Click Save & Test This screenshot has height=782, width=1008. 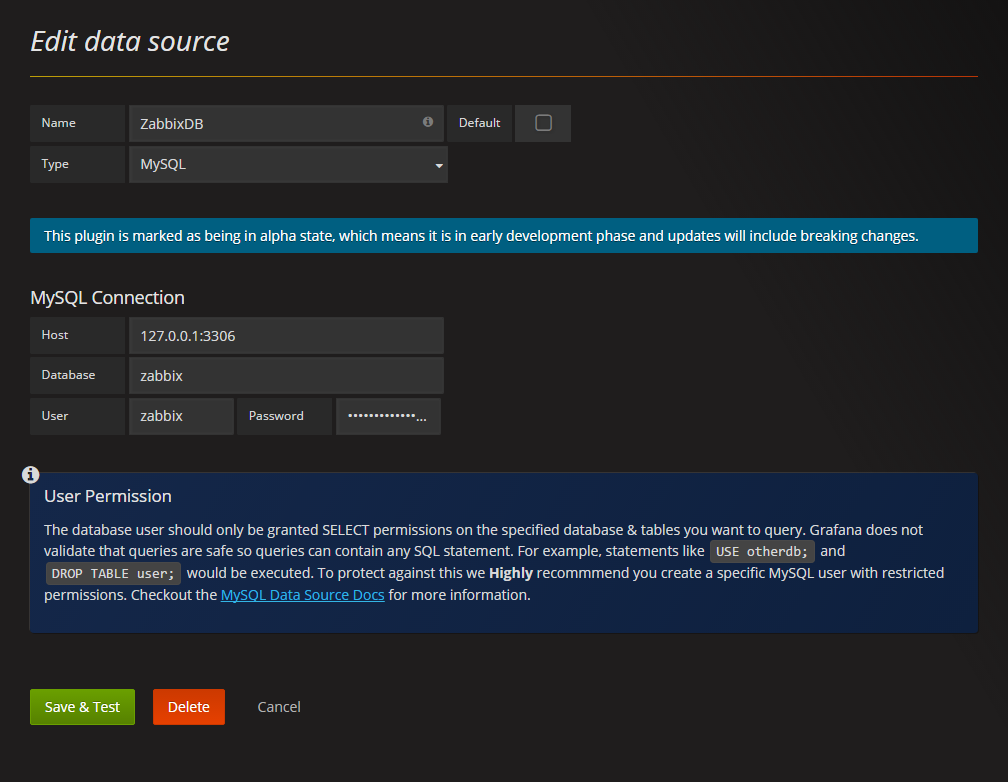pos(82,706)
